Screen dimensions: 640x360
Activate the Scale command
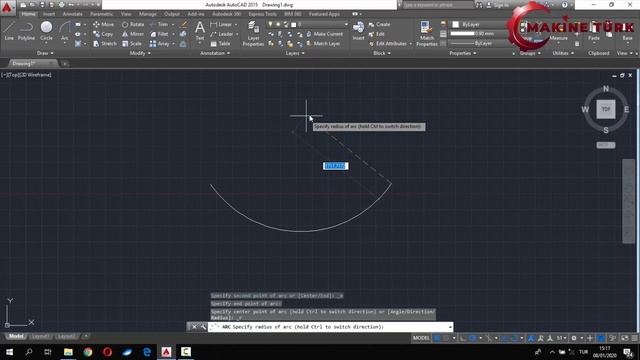131,43
